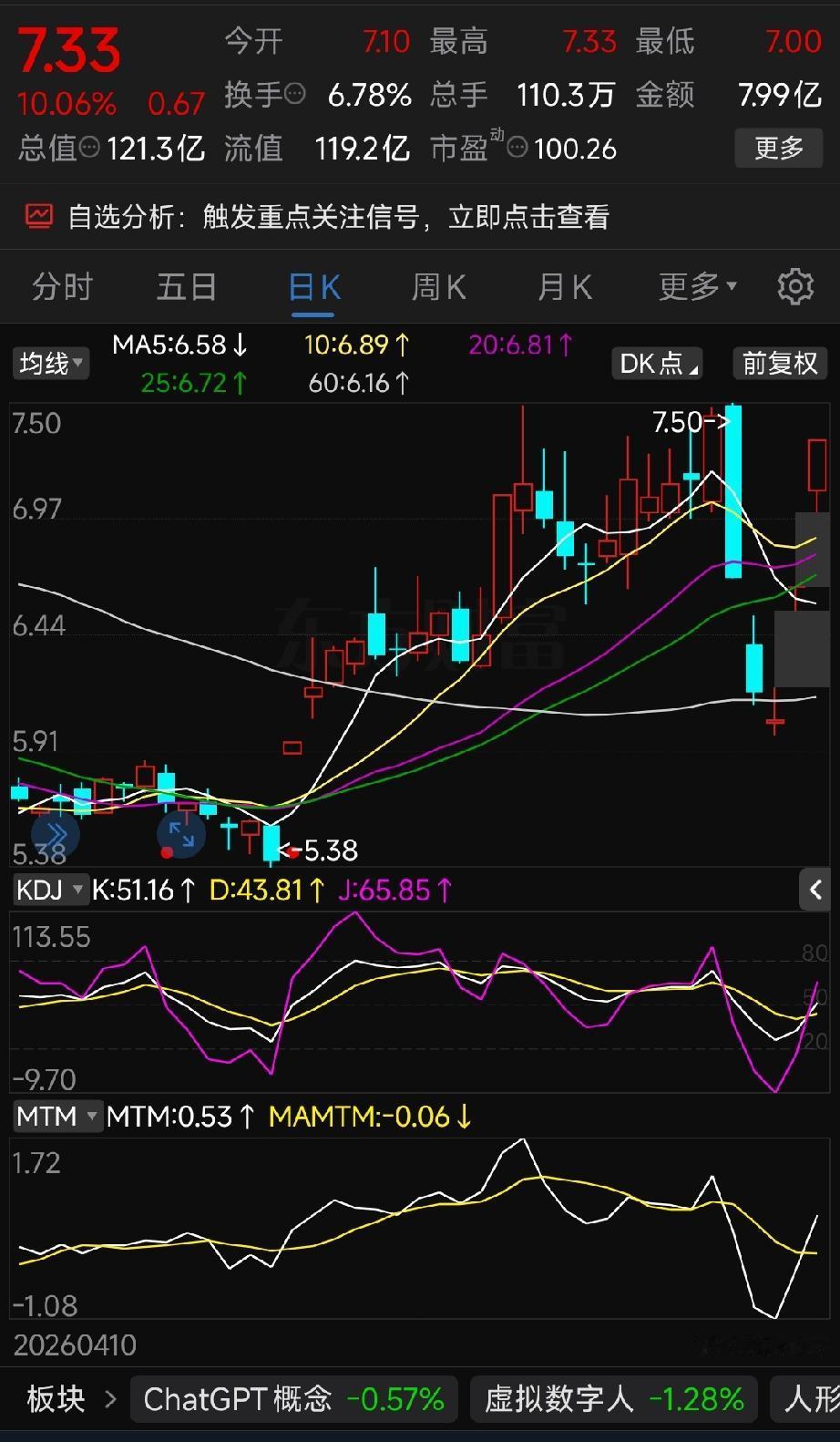Open the DK点 dropdown
Viewport: 840px width, 1442px height.
[x=658, y=364]
